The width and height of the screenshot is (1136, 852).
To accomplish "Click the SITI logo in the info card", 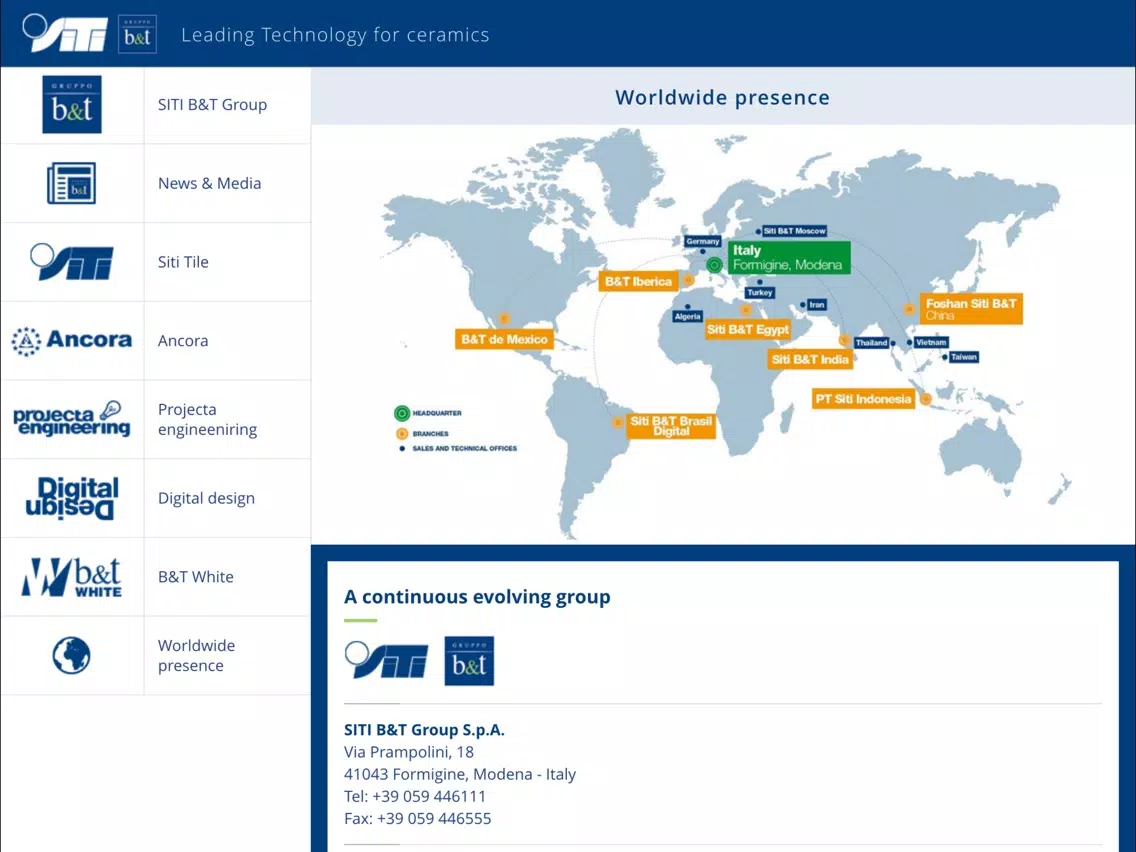I will [386, 660].
